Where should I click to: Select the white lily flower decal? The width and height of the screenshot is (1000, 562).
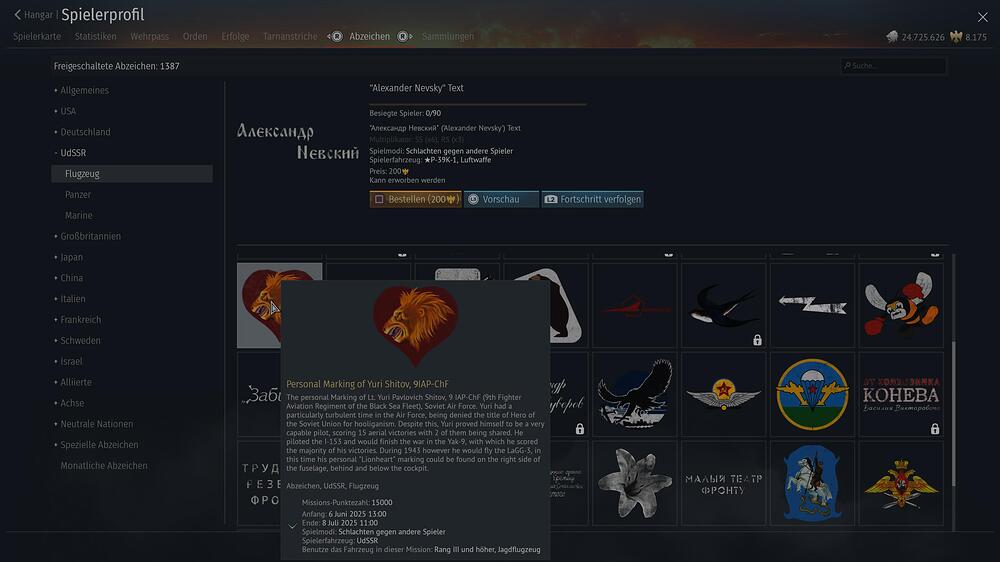click(x=635, y=483)
